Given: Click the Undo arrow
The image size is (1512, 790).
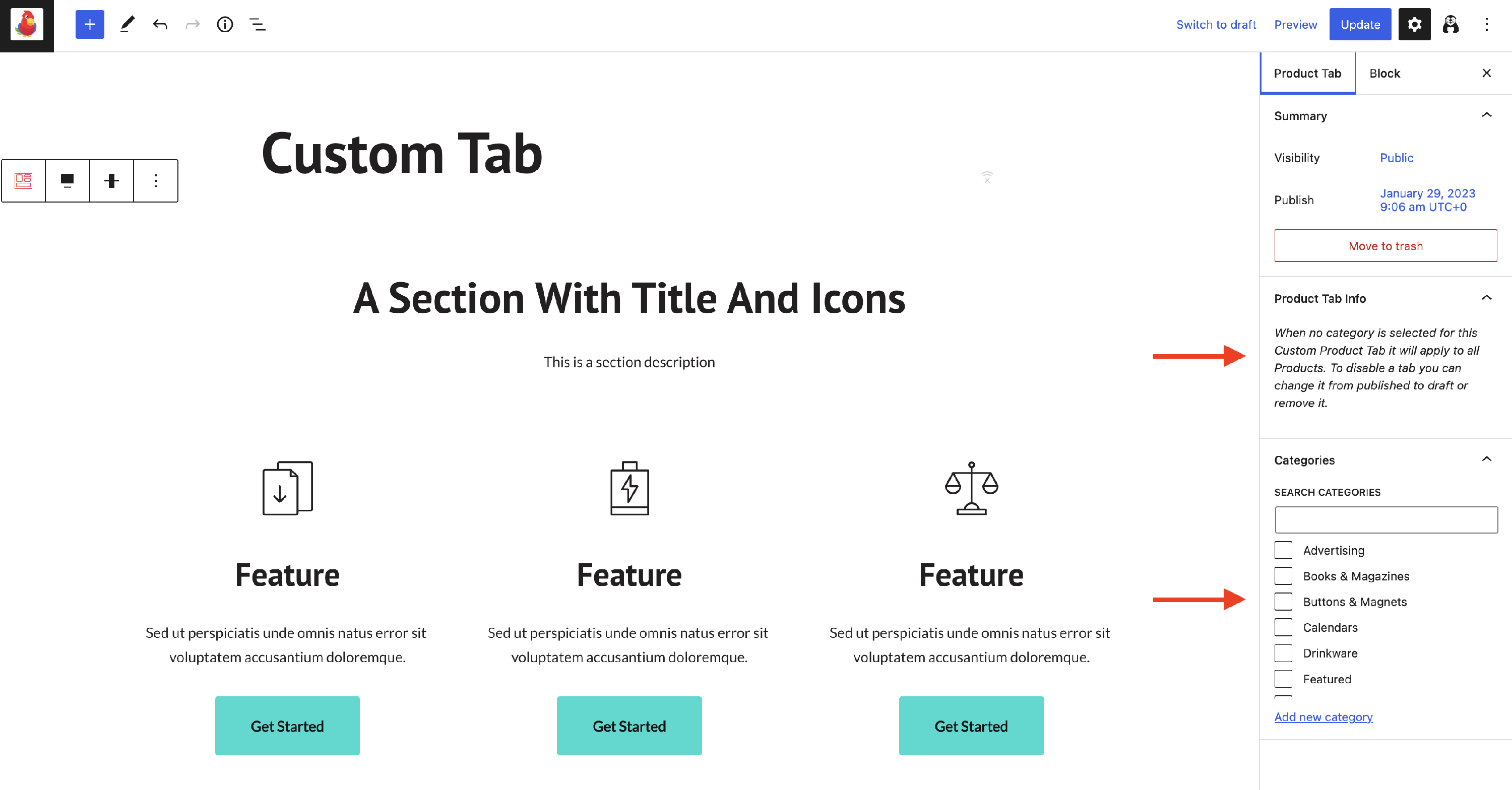Looking at the screenshot, I should (160, 25).
